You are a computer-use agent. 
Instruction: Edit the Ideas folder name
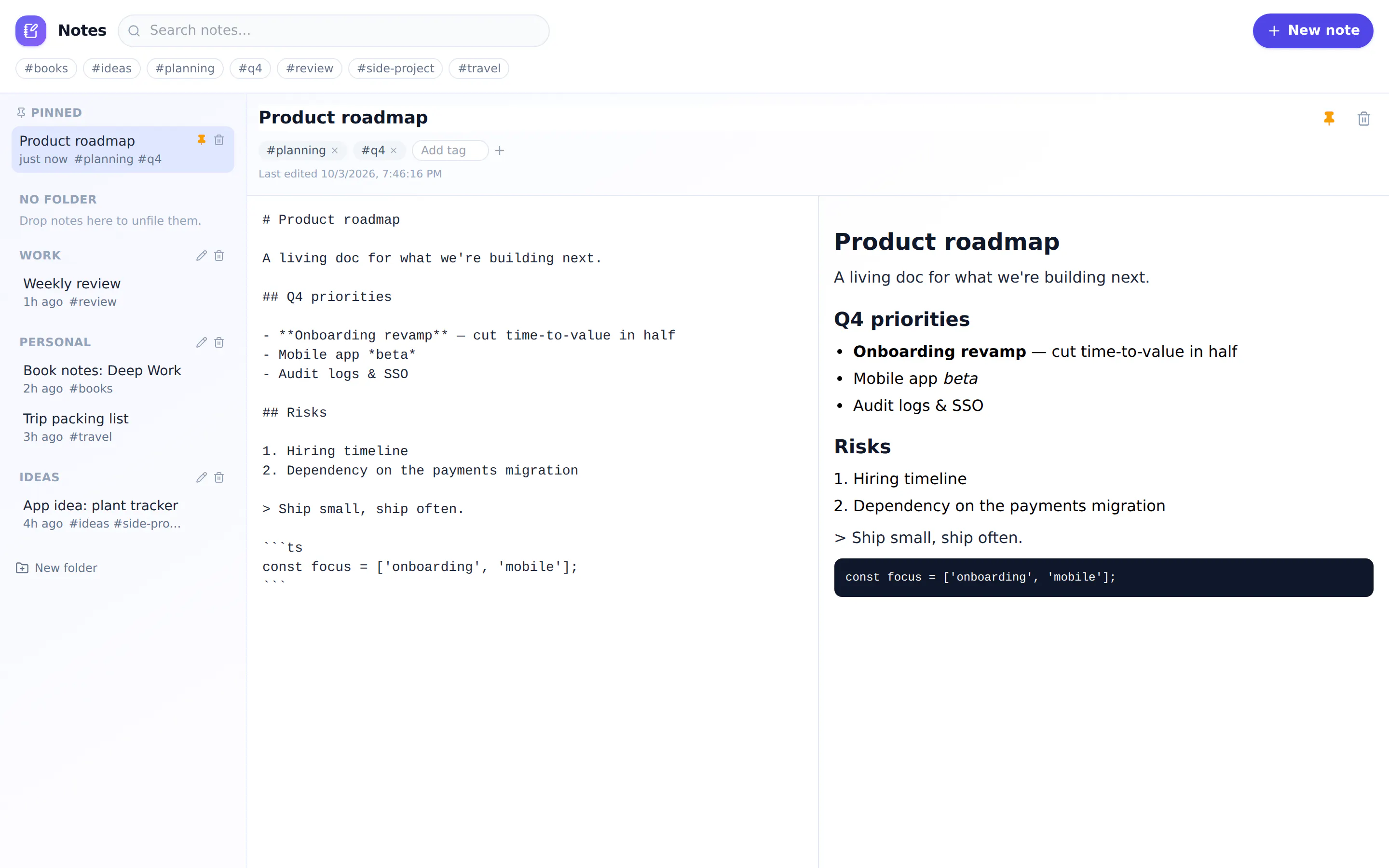tap(202, 477)
